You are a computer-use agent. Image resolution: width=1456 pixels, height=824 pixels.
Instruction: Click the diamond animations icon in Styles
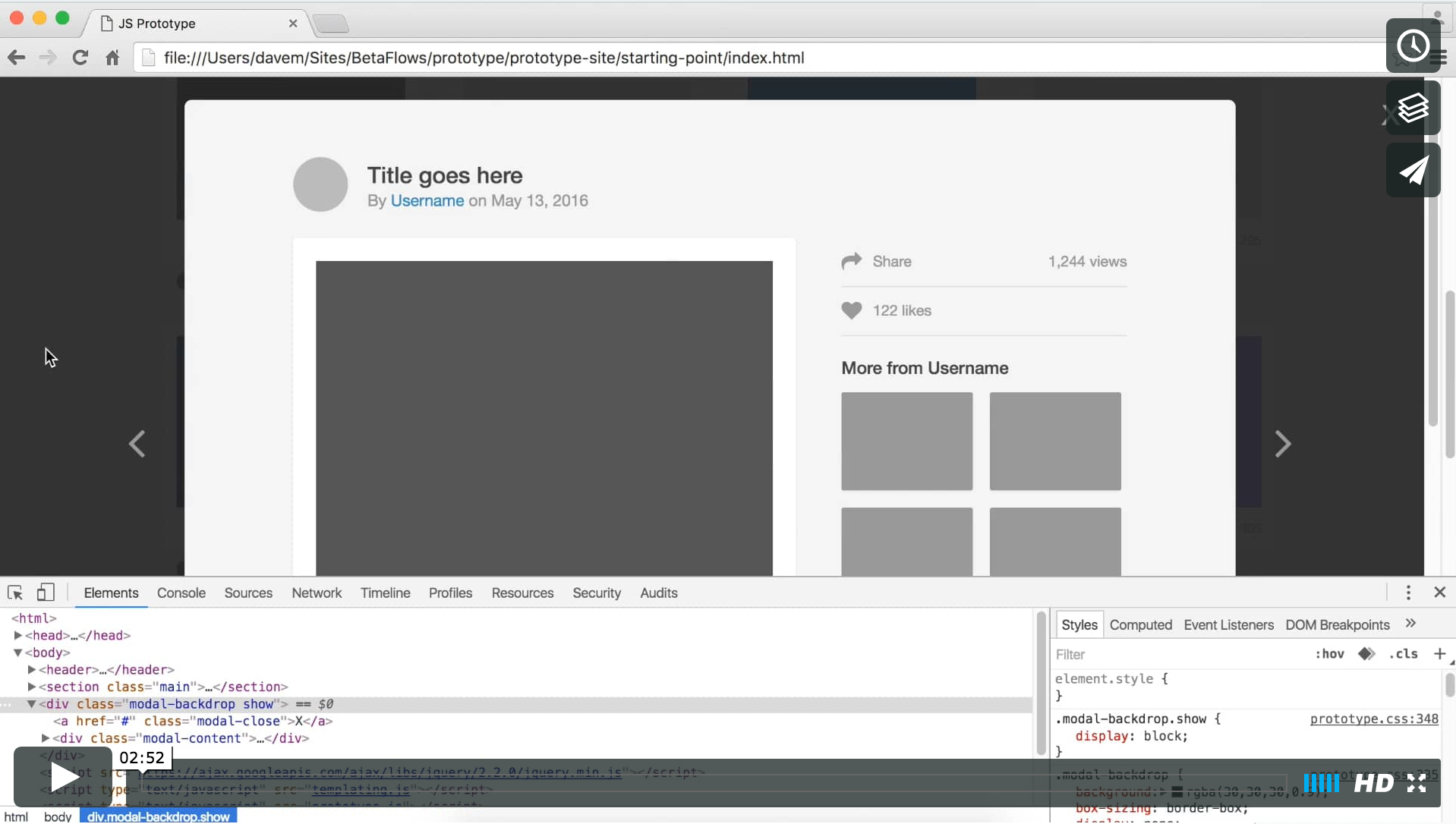point(1366,654)
